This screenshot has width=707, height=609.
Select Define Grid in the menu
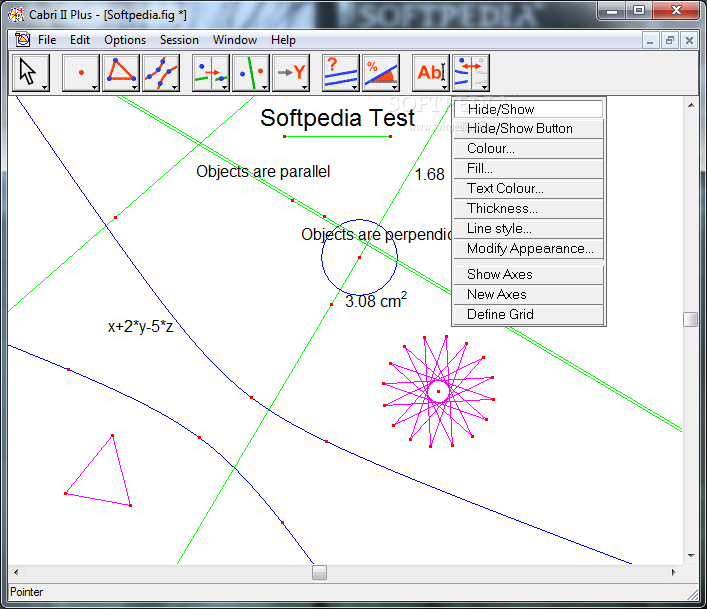[x=528, y=314]
